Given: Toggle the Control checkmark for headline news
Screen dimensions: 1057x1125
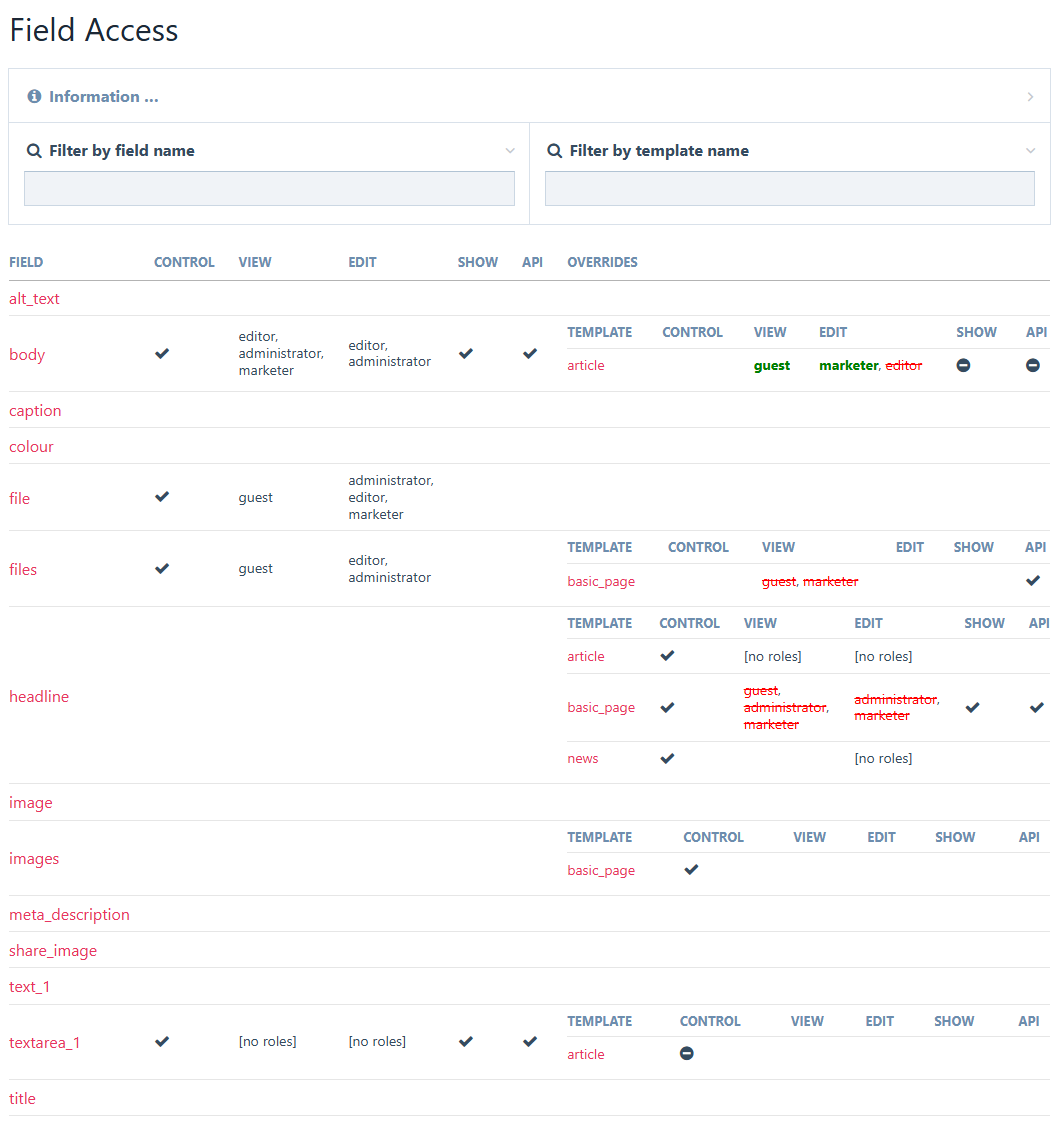Looking at the screenshot, I should pyautogui.click(x=668, y=758).
